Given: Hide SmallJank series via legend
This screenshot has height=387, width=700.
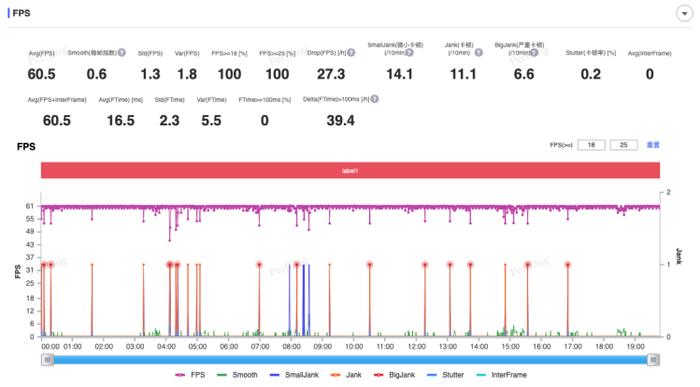Looking at the screenshot, I should pyautogui.click(x=295, y=375).
